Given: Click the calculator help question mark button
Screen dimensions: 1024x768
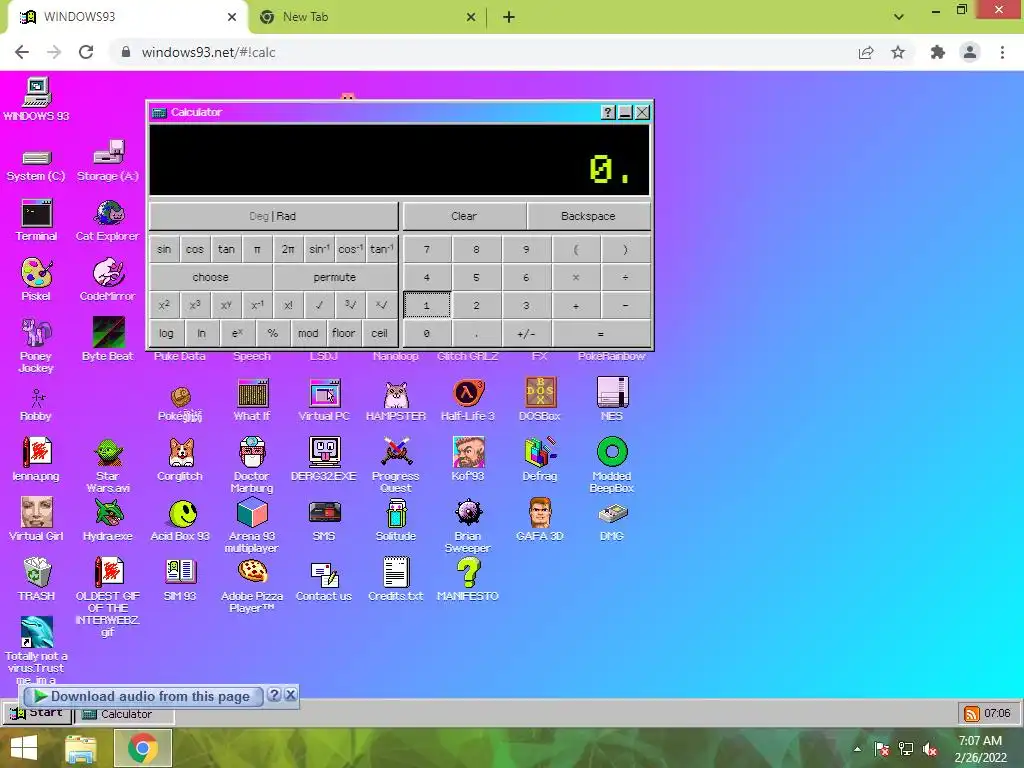Looking at the screenshot, I should [608, 112].
